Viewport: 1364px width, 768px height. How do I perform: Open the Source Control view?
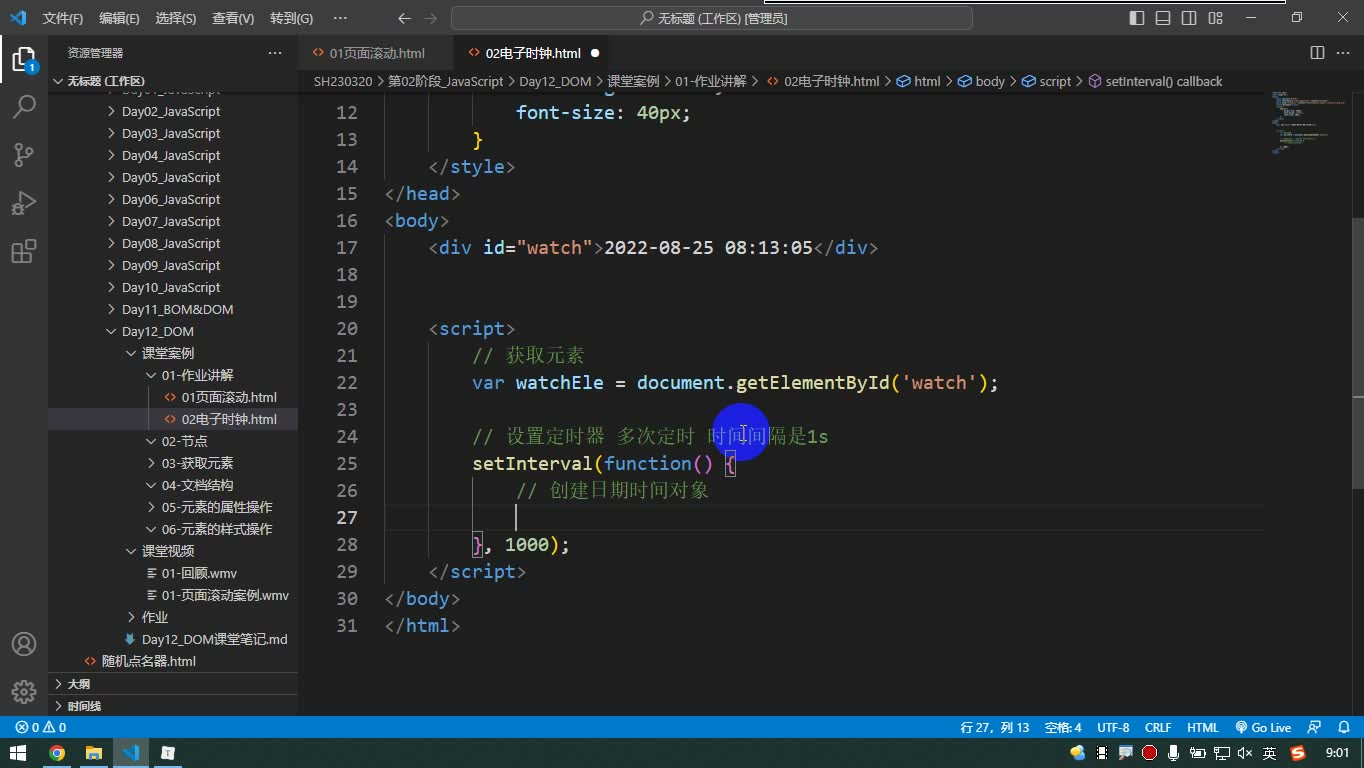click(24, 154)
